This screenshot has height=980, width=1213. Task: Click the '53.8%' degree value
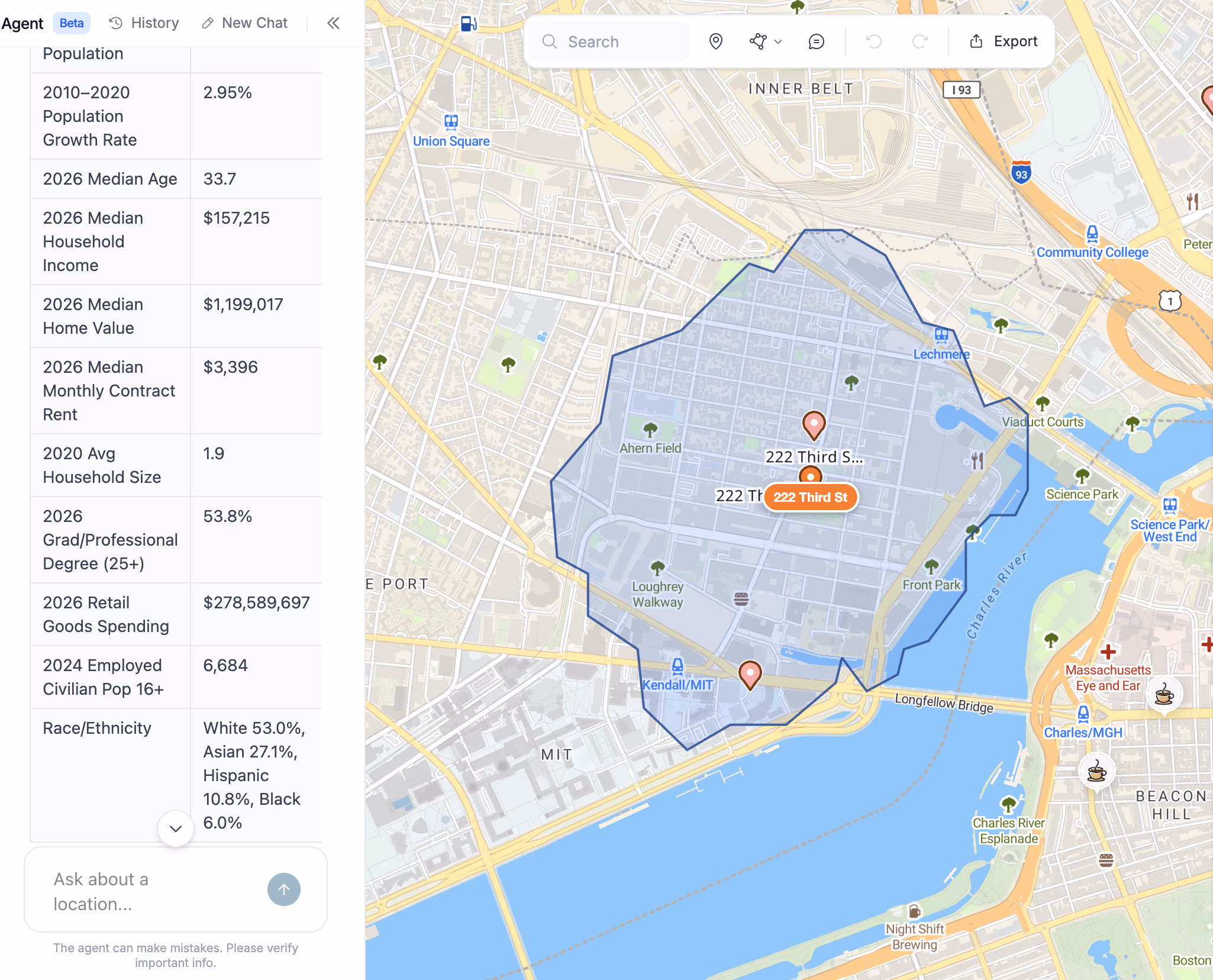[x=228, y=517]
